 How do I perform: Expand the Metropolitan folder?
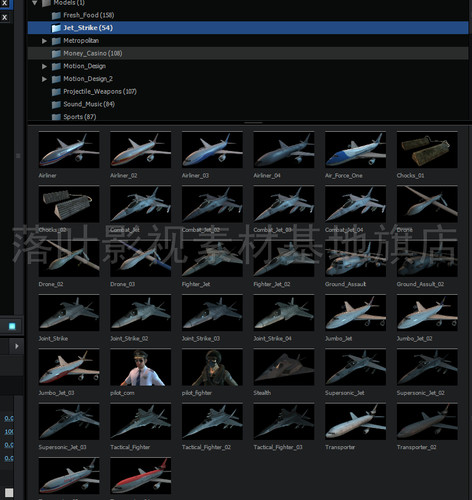[44, 41]
